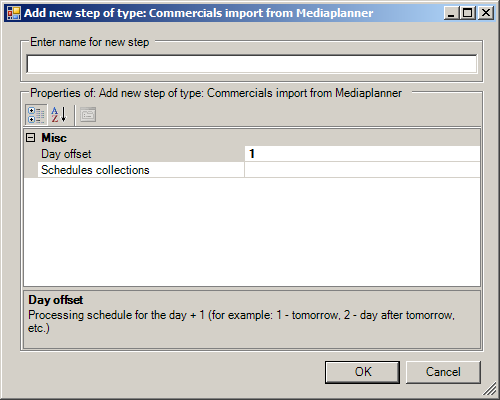Open the window system menu icon
Screen dimensions: 500x400
click(x=14, y=13)
